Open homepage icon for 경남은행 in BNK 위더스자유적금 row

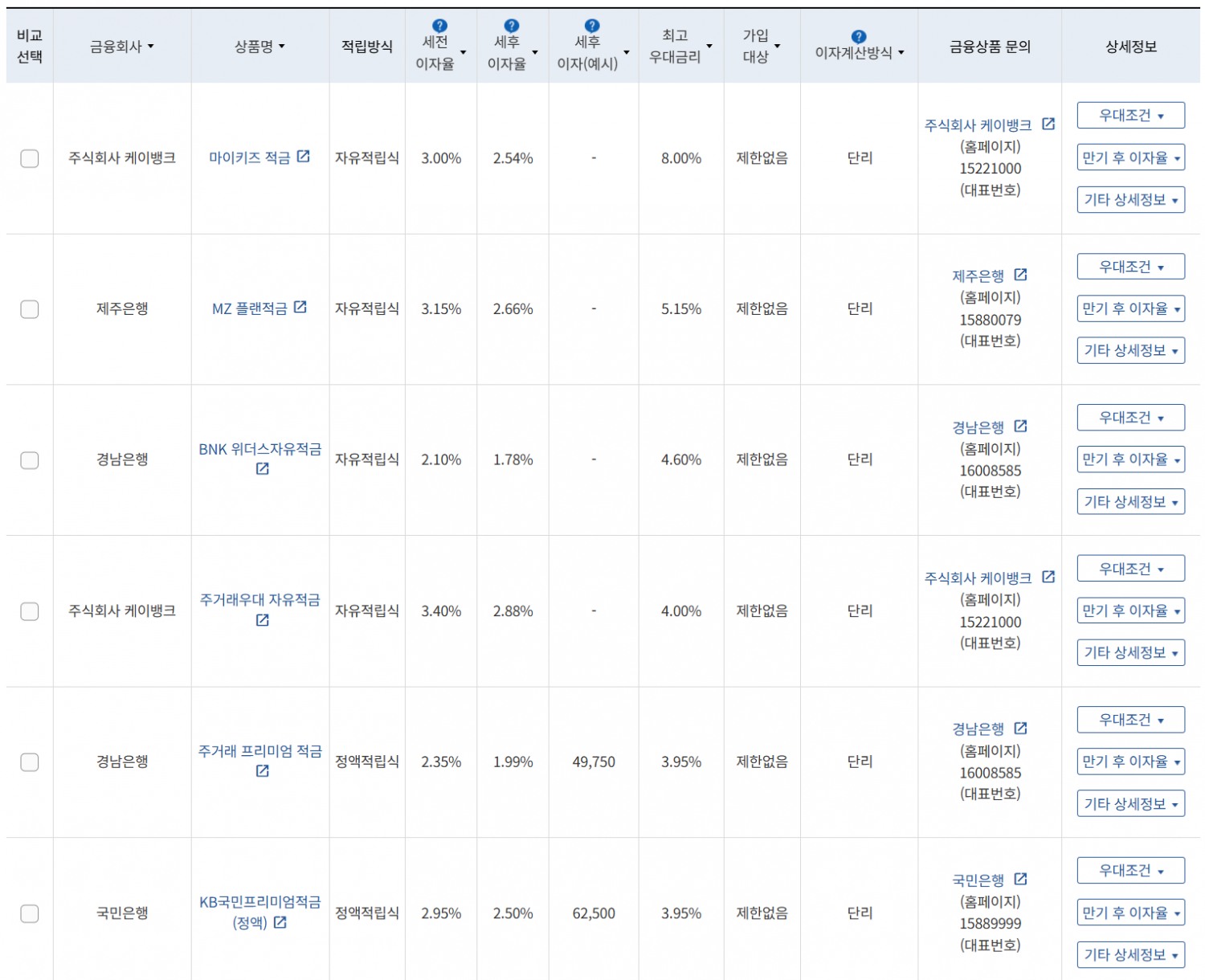coord(1021,427)
